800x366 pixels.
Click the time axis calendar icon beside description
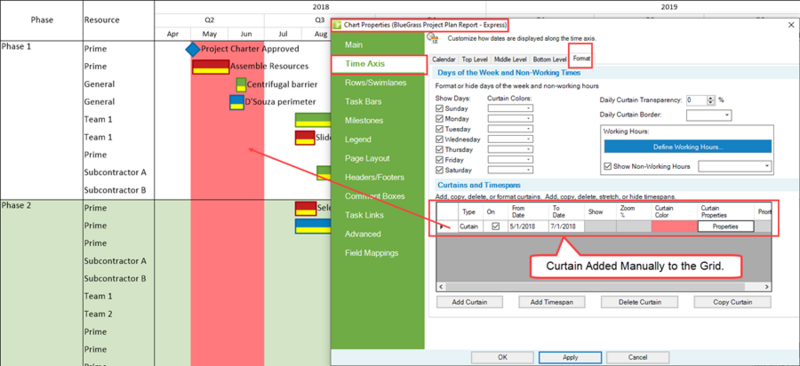(x=433, y=38)
